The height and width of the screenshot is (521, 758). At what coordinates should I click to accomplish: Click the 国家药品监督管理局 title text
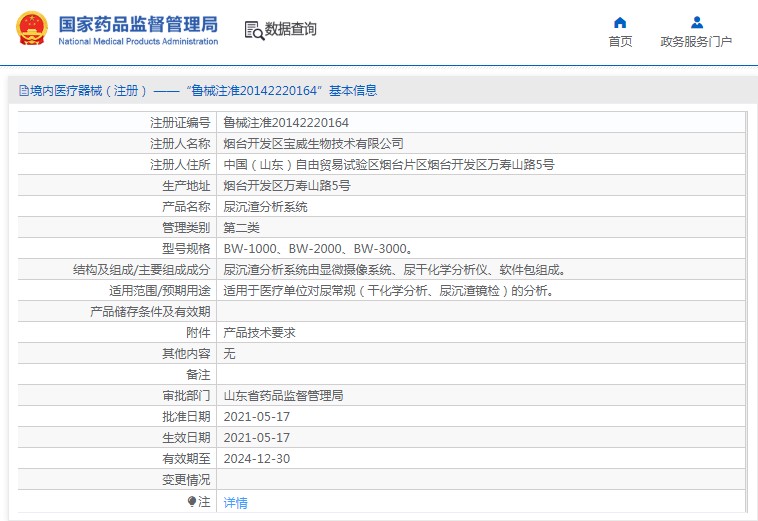click(x=137, y=23)
